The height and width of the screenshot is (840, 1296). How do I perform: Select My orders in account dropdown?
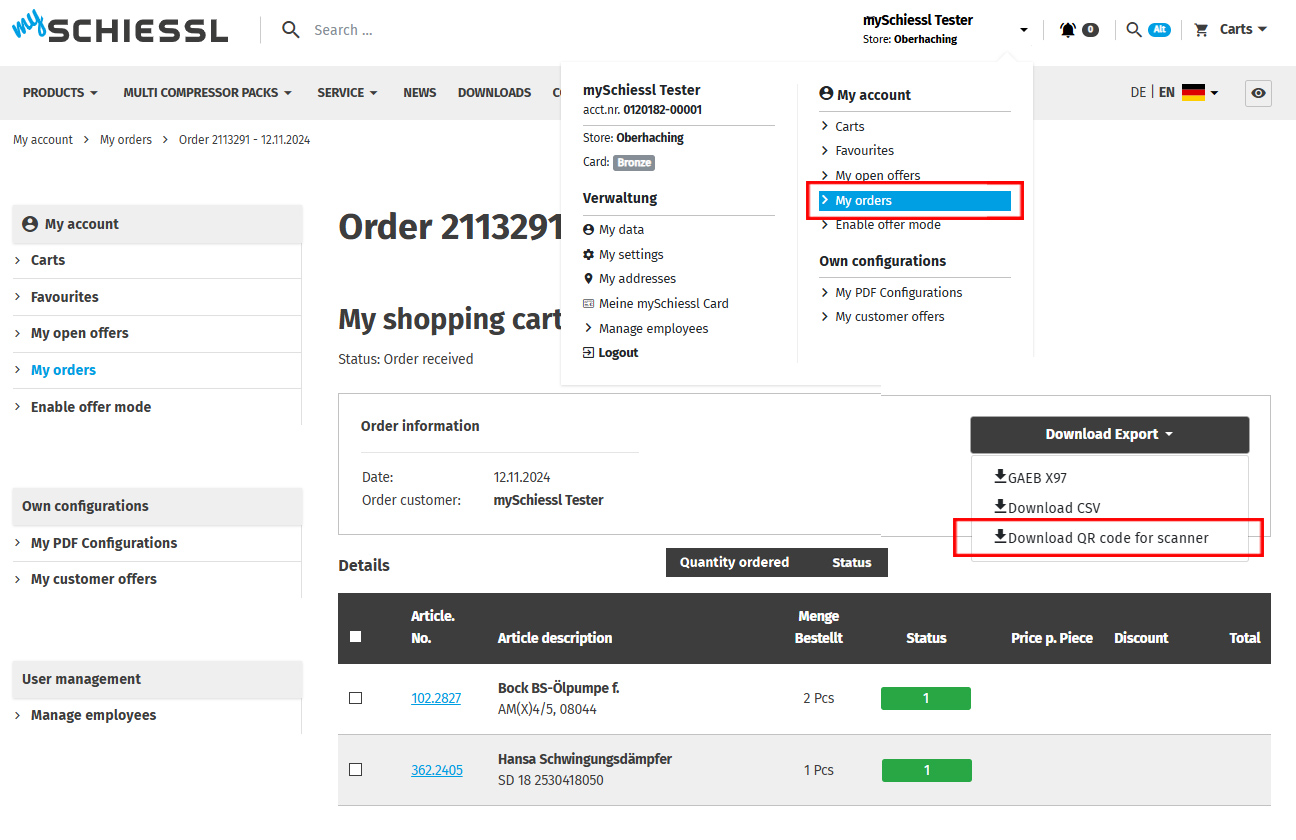click(863, 201)
